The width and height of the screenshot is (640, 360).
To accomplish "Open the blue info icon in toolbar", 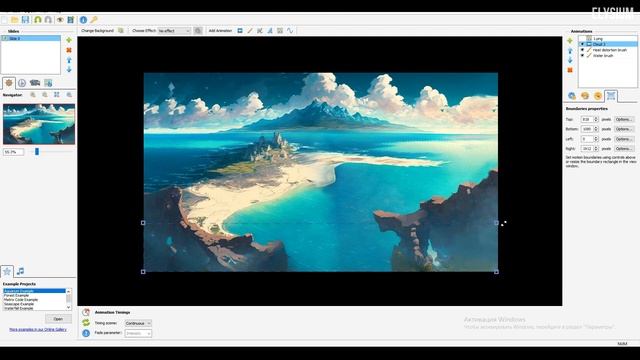I will click(83, 20).
